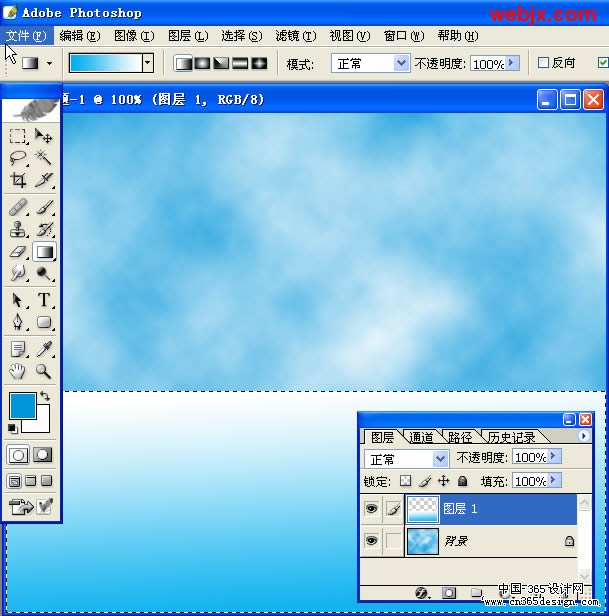Enable the 反向 reverse checkbox

(x=543, y=62)
